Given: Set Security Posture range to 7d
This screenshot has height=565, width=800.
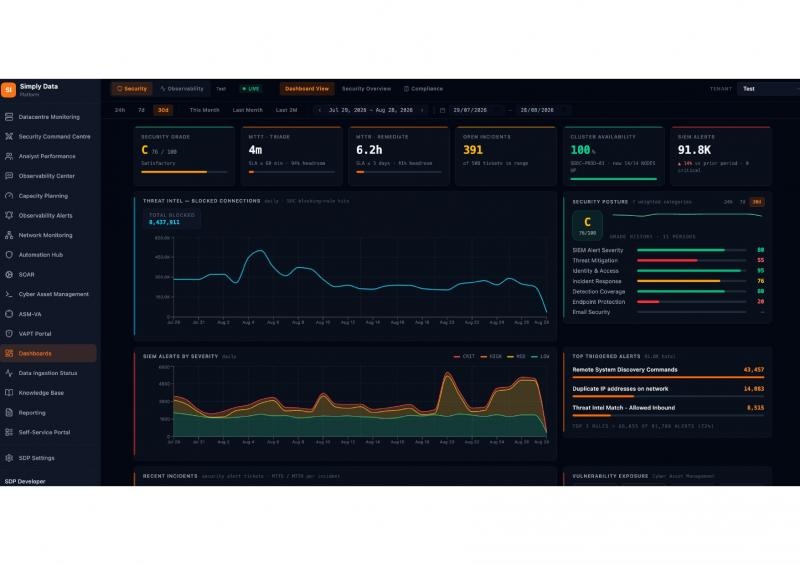Looking at the screenshot, I should pyautogui.click(x=742, y=202).
